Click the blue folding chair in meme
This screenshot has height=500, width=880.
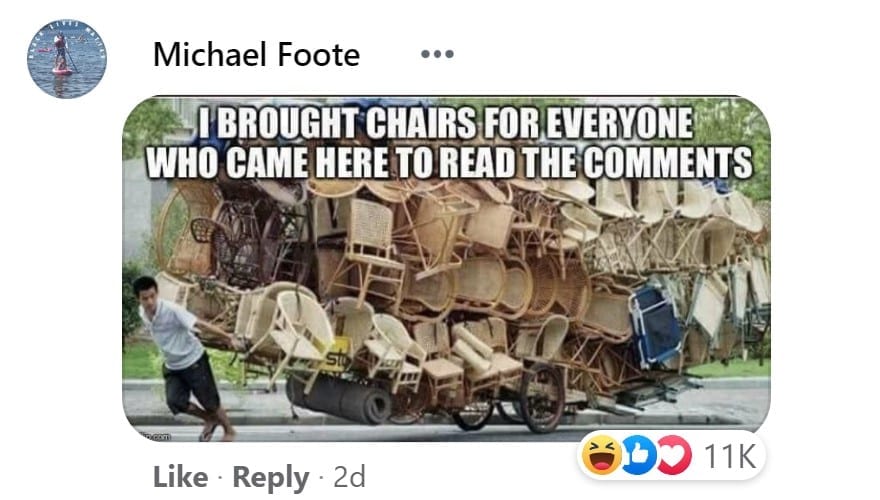click(x=656, y=325)
